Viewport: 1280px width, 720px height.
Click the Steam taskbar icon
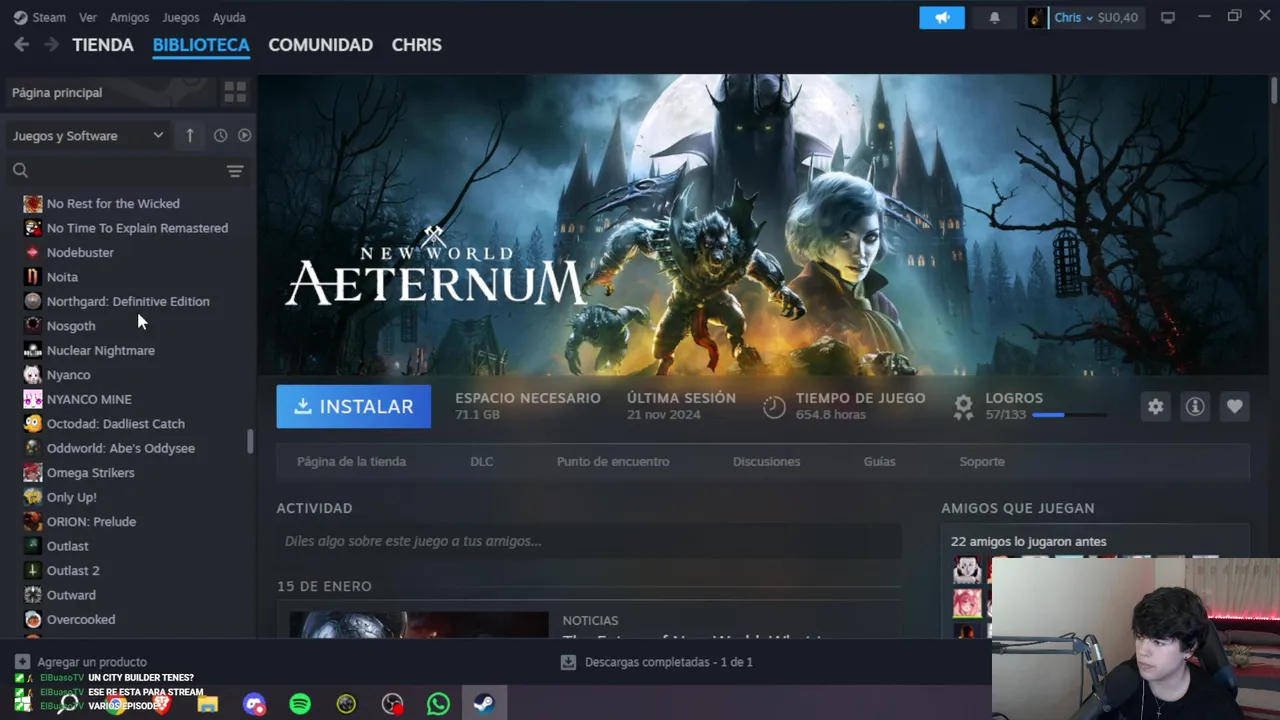tap(484, 704)
